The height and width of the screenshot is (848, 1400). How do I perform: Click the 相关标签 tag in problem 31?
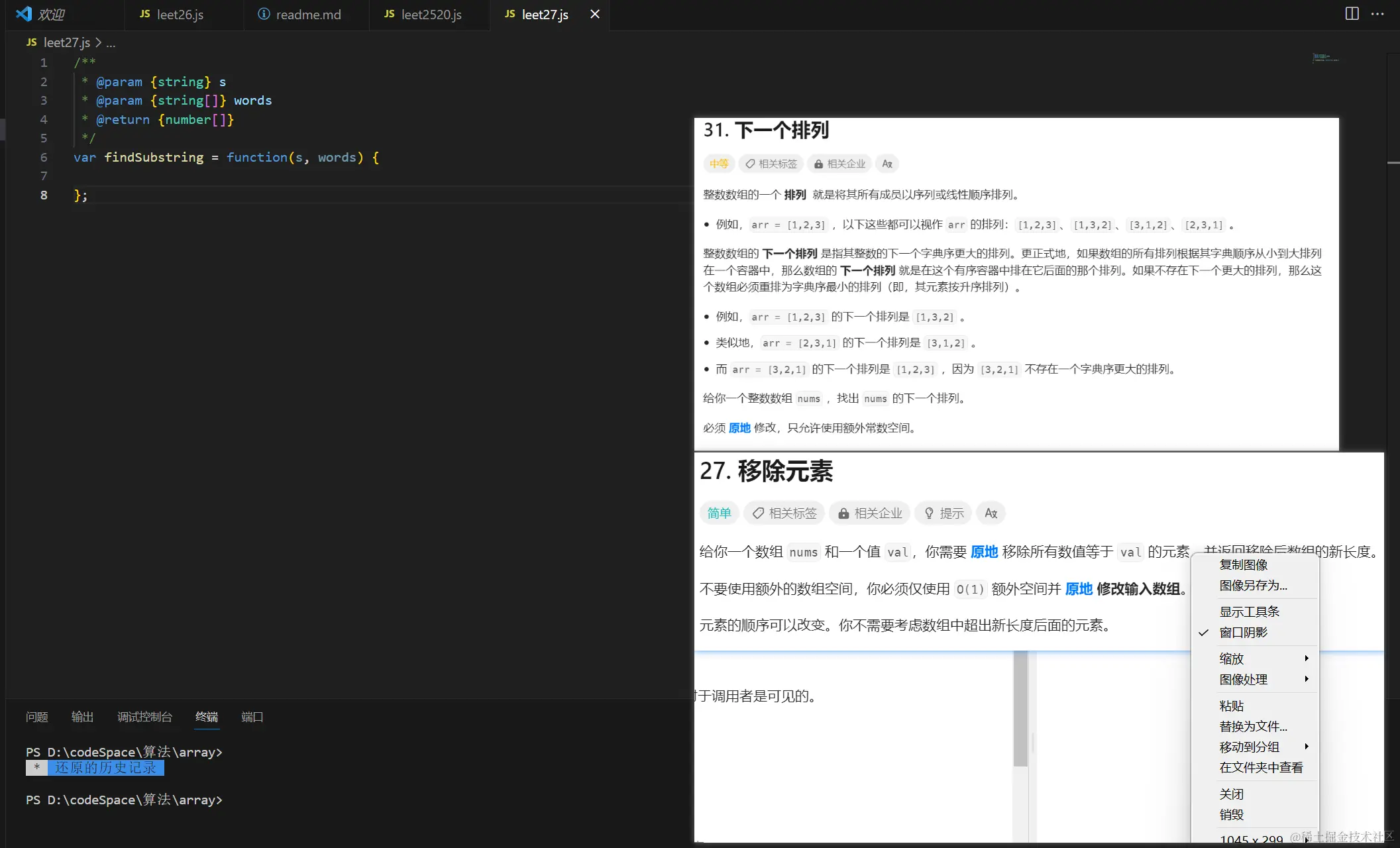click(x=771, y=164)
